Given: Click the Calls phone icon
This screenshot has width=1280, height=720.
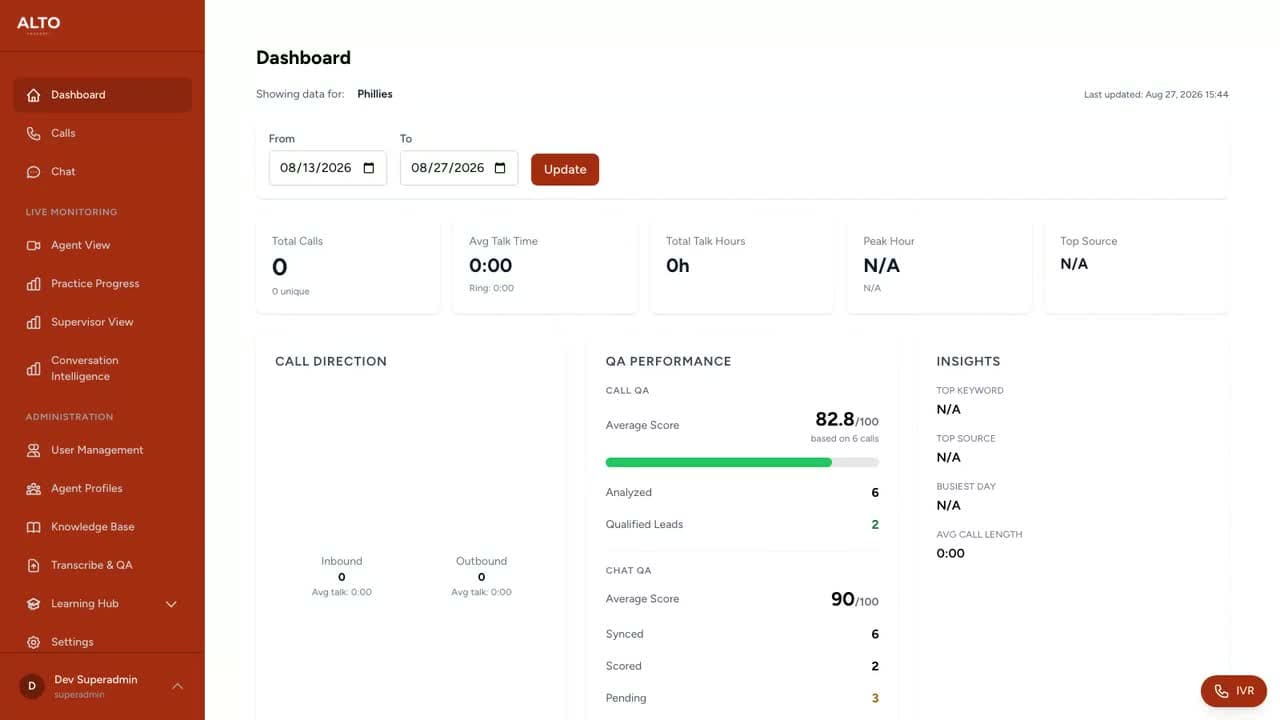Looking at the screenshot, I should click(x=33, y=133).
